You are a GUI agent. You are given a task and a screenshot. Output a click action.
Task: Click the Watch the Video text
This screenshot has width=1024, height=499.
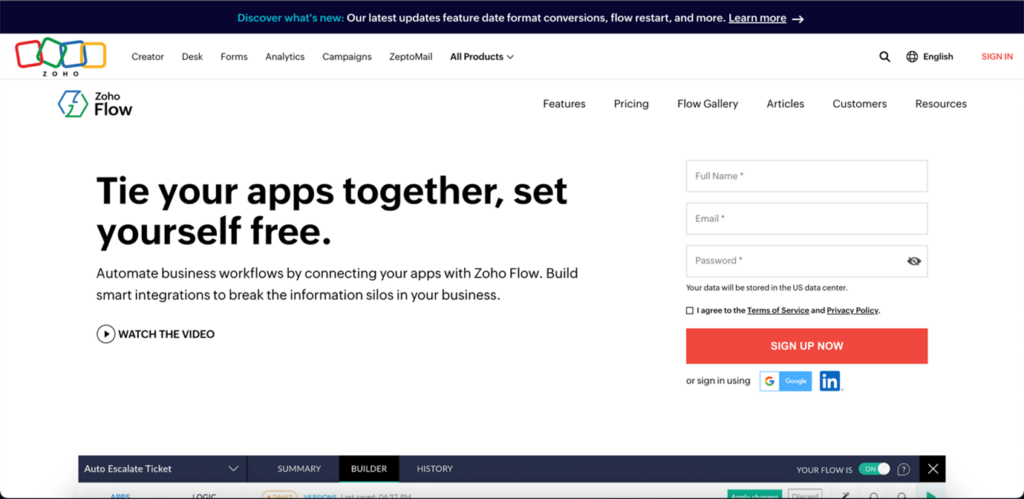click(166, 334)
